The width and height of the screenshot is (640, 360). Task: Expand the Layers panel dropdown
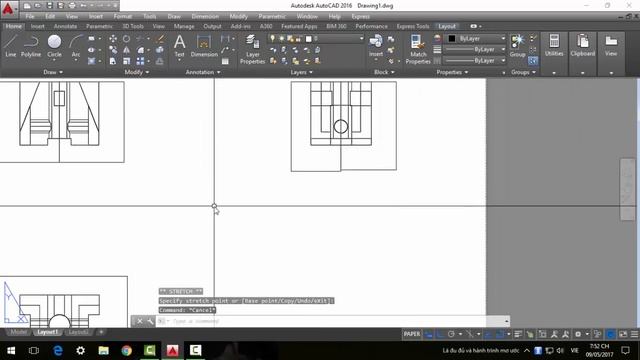click(x=302, y=72)
